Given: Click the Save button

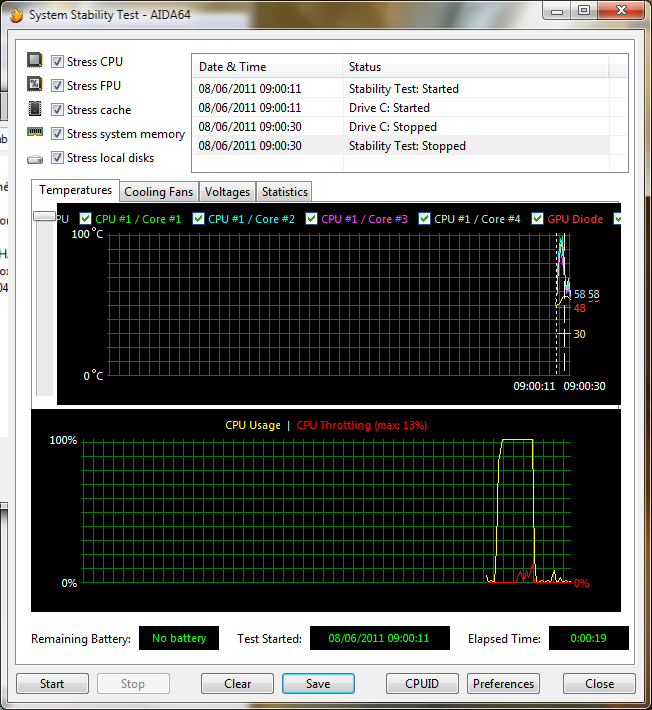Looking at the screenshot, I should 318,683.
